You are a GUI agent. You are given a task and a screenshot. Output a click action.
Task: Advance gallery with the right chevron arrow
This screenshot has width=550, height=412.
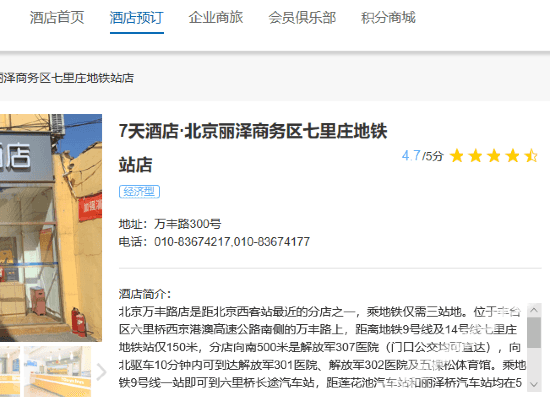(101, 372)
